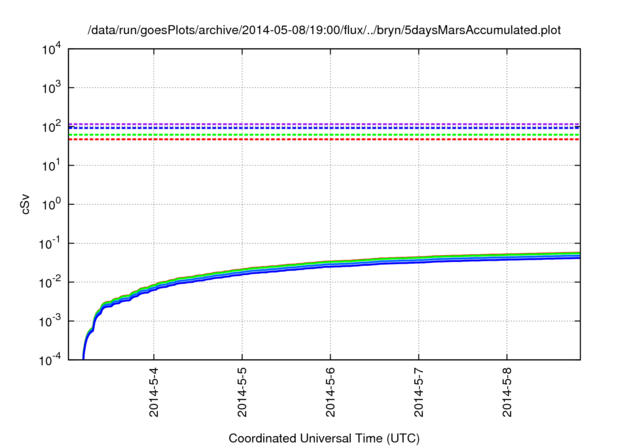Click the purple dashed threshold line

(x=324, y=124)
